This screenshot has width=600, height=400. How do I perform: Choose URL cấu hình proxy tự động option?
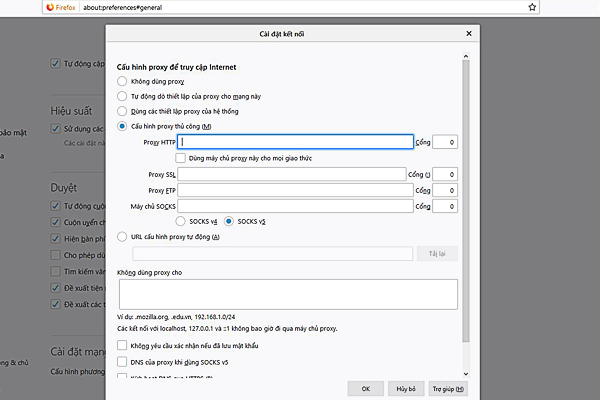click(x=122, y=236)
